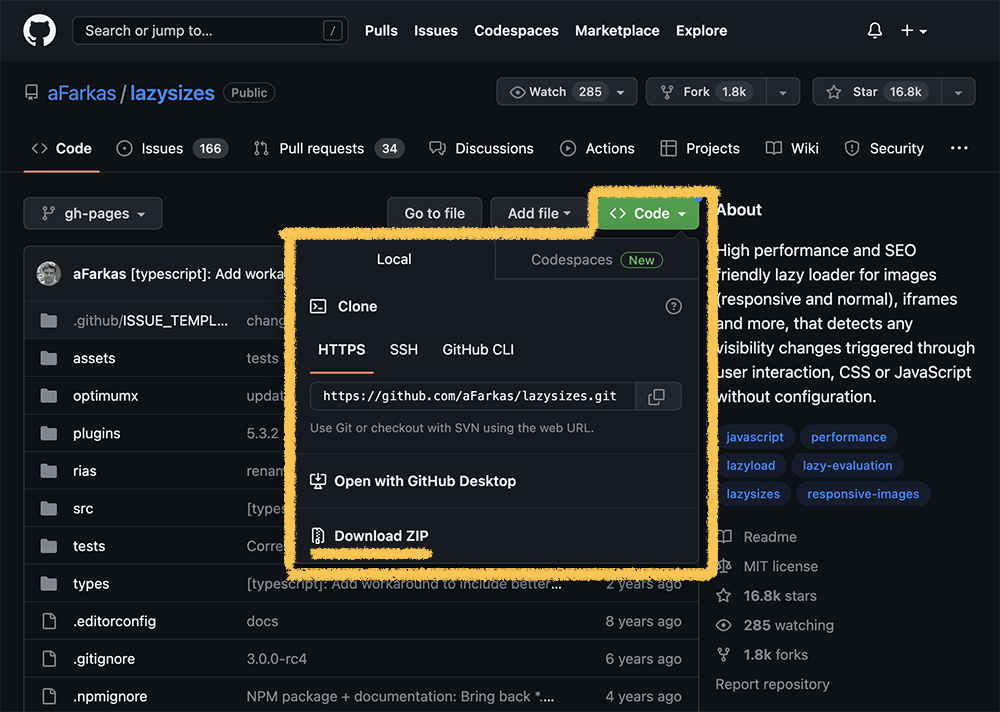The height and width of the screenshot is (712, 1000).
Task: Open the Actions tab
Action: click(x=597, y=149)
